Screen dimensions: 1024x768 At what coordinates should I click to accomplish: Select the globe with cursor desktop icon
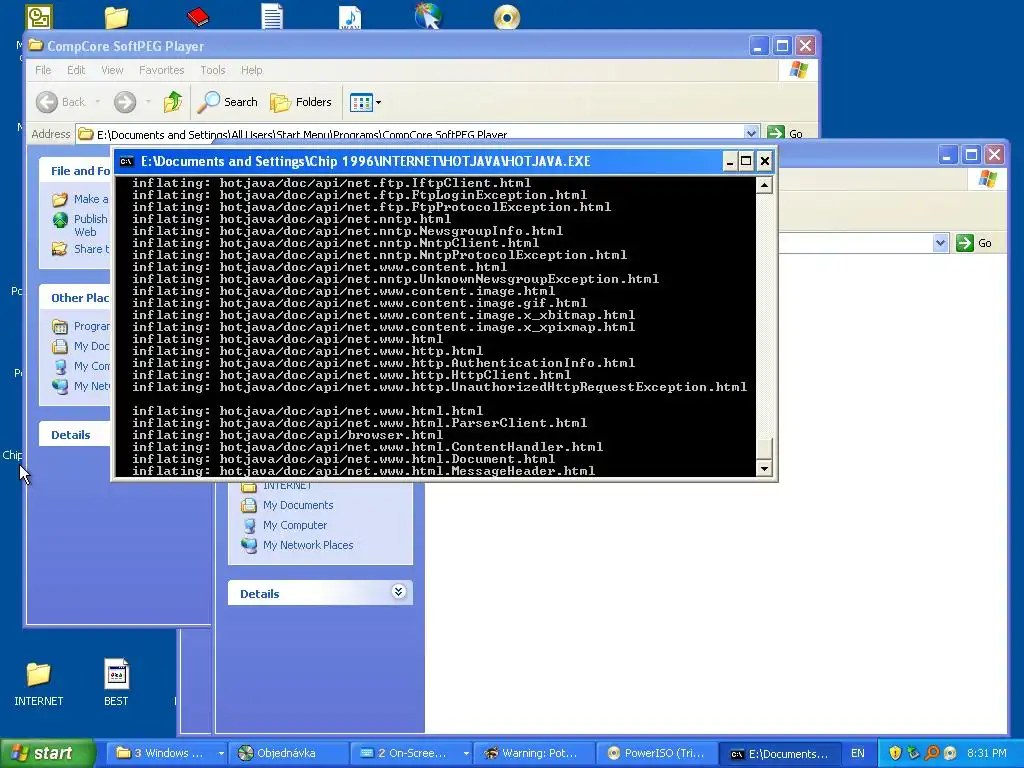428,16
